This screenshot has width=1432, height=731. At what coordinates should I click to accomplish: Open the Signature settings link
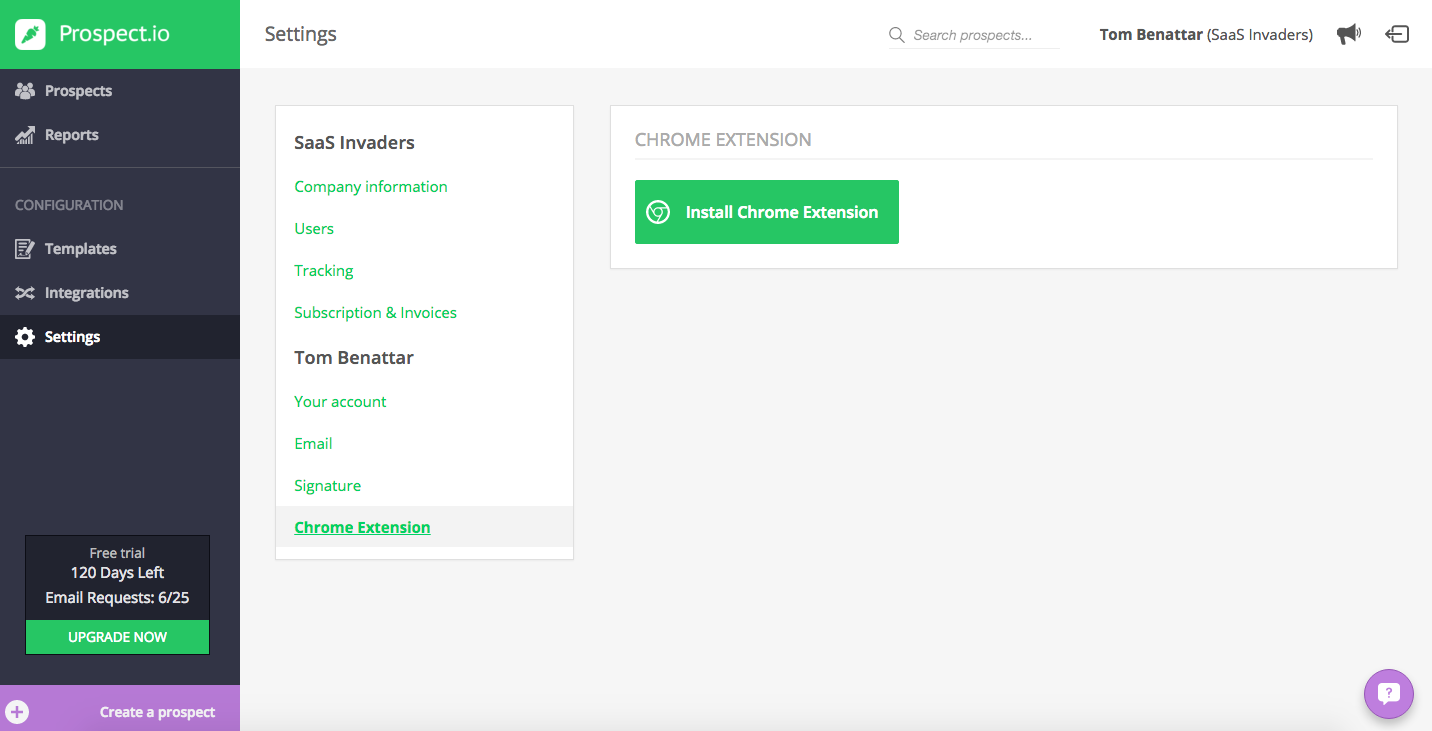[328, 486]
